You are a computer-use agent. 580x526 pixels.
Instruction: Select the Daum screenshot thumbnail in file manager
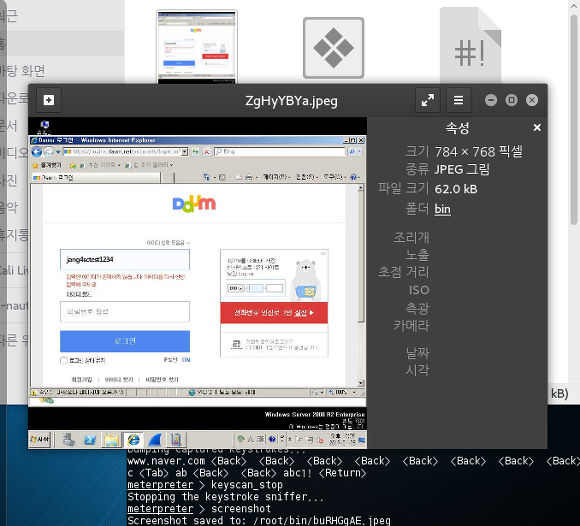click(x=196, y=47)
